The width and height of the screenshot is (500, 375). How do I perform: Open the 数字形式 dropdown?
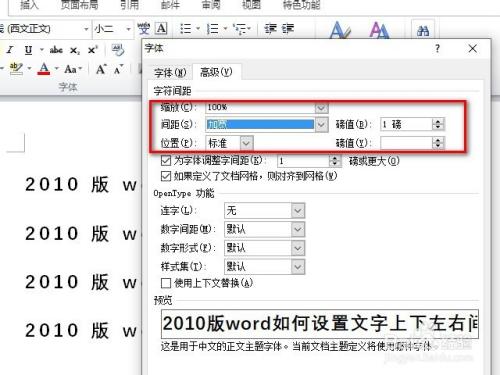pos(298,248)
